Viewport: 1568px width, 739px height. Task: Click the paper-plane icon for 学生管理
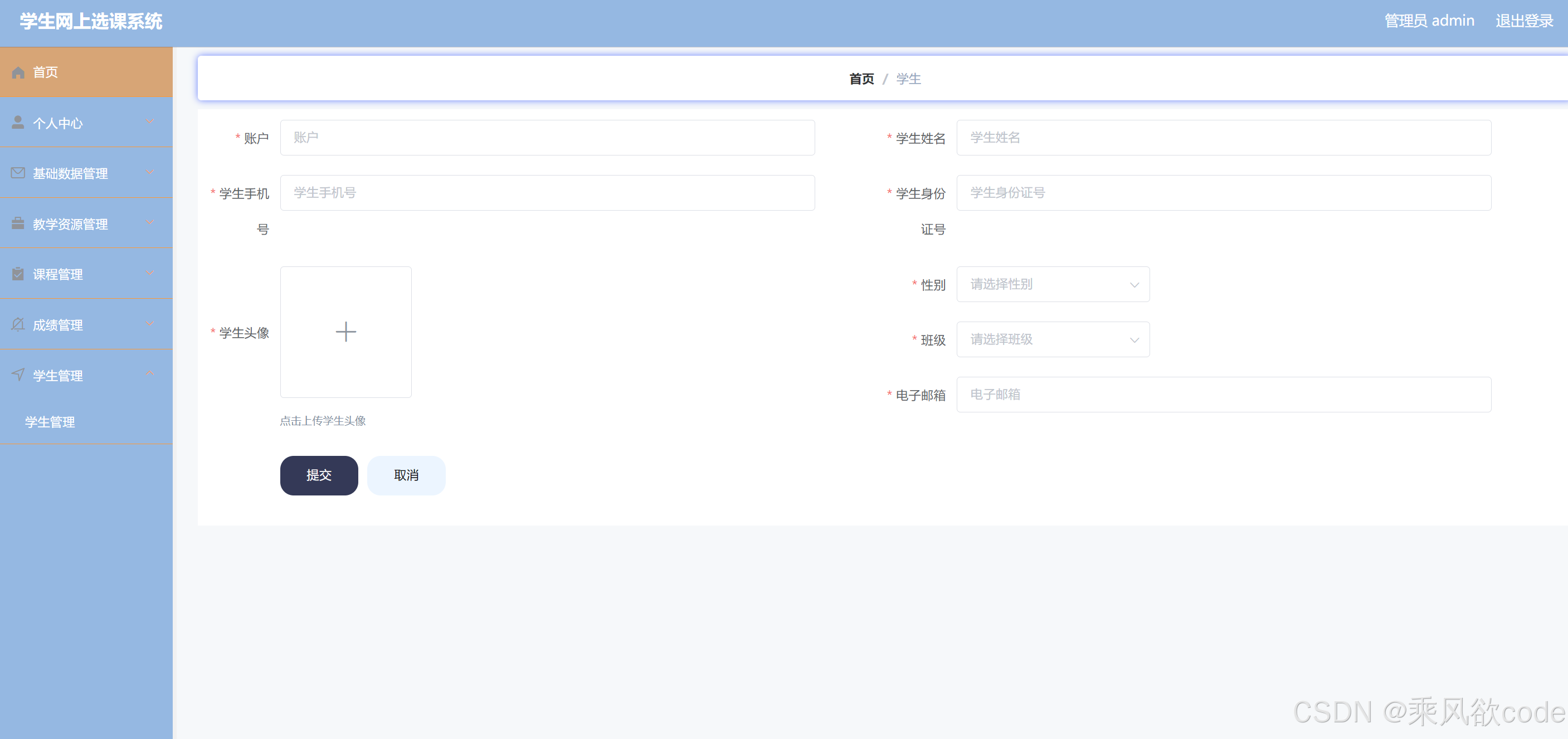pyautogui.click(x=18, y=375)
